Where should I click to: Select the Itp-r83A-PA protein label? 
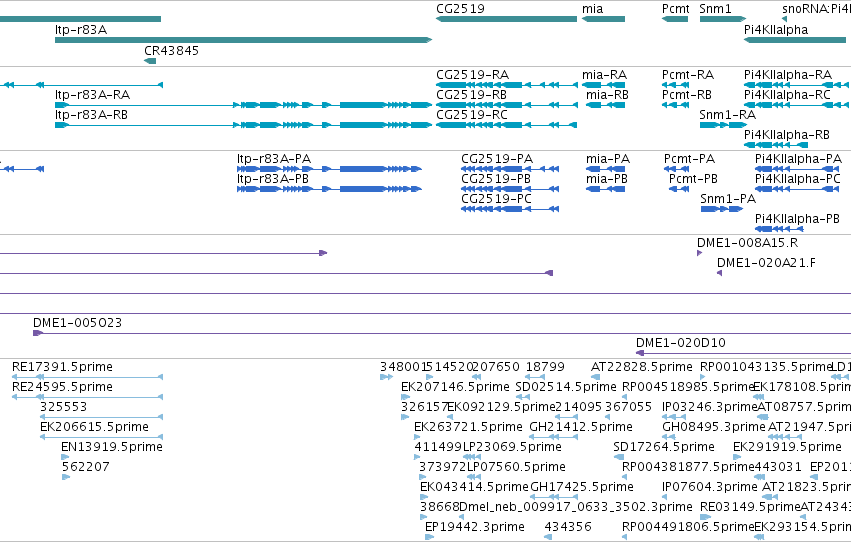point(274,158)
